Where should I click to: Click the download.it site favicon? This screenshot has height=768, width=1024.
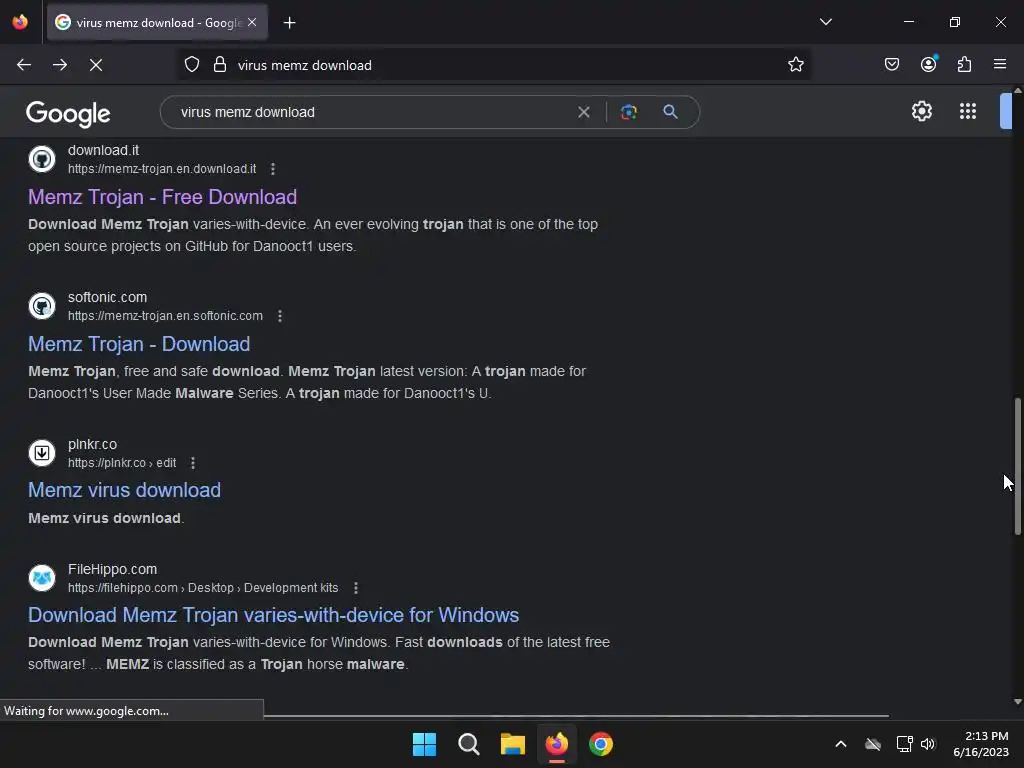(x=42, y=159)
